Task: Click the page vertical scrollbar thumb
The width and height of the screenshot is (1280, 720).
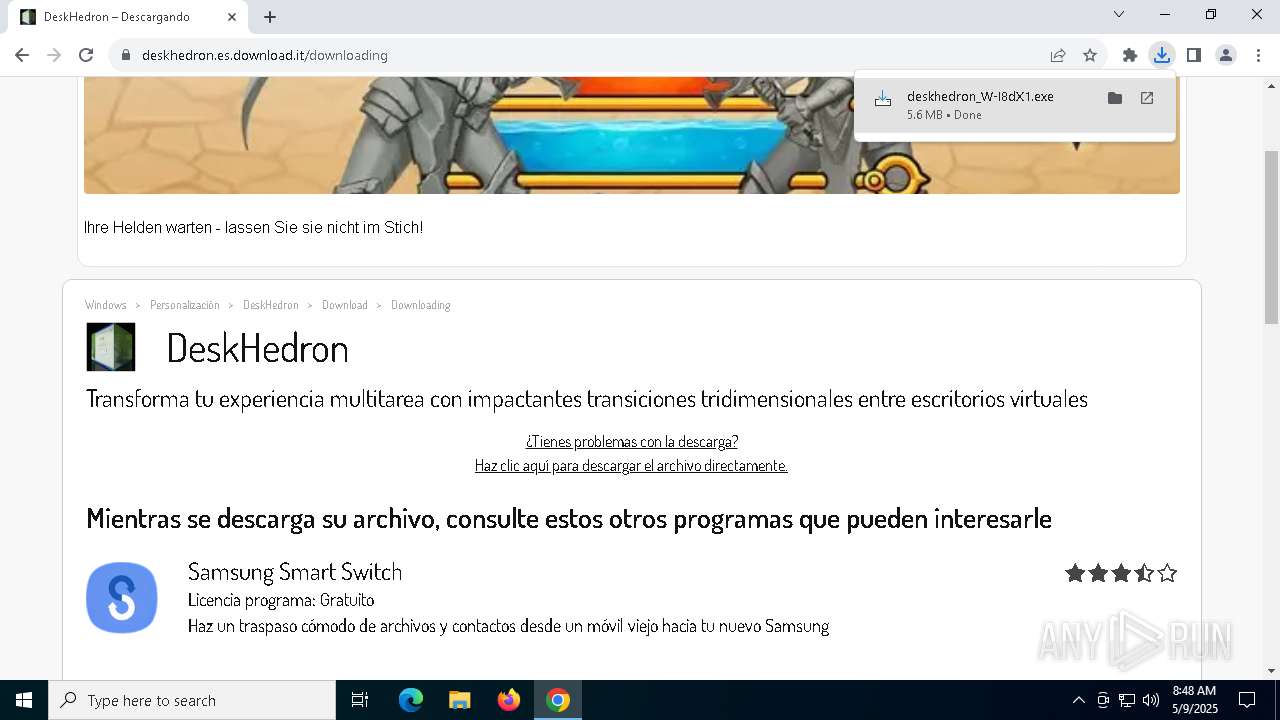Action: click(x=1271, y=237)
